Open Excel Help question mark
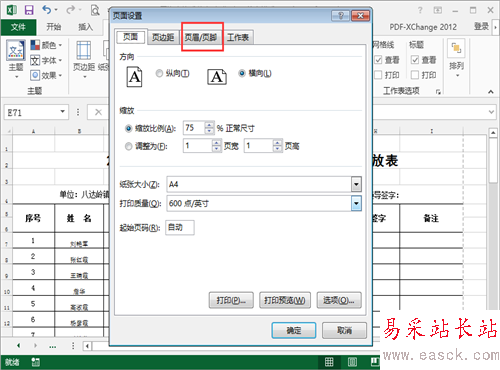500x370 pixels. tap(420, 10)
